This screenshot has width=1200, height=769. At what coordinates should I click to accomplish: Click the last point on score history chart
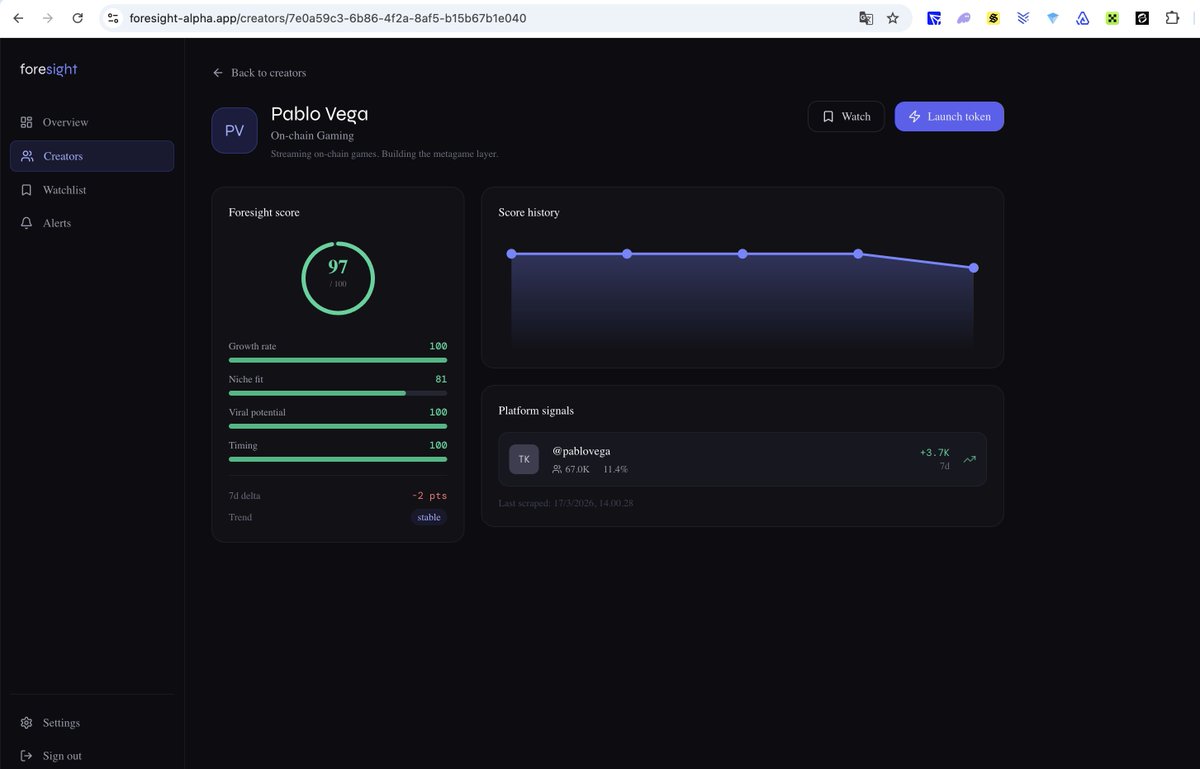pyautogui.click(x=974, y=268)
